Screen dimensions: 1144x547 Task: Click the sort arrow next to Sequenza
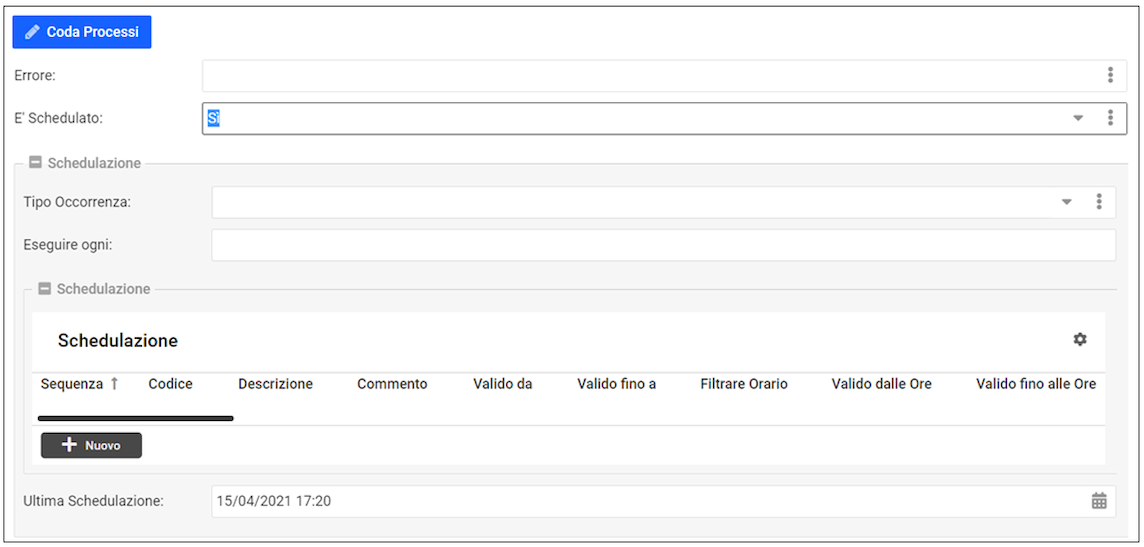(x=115, y=384)
